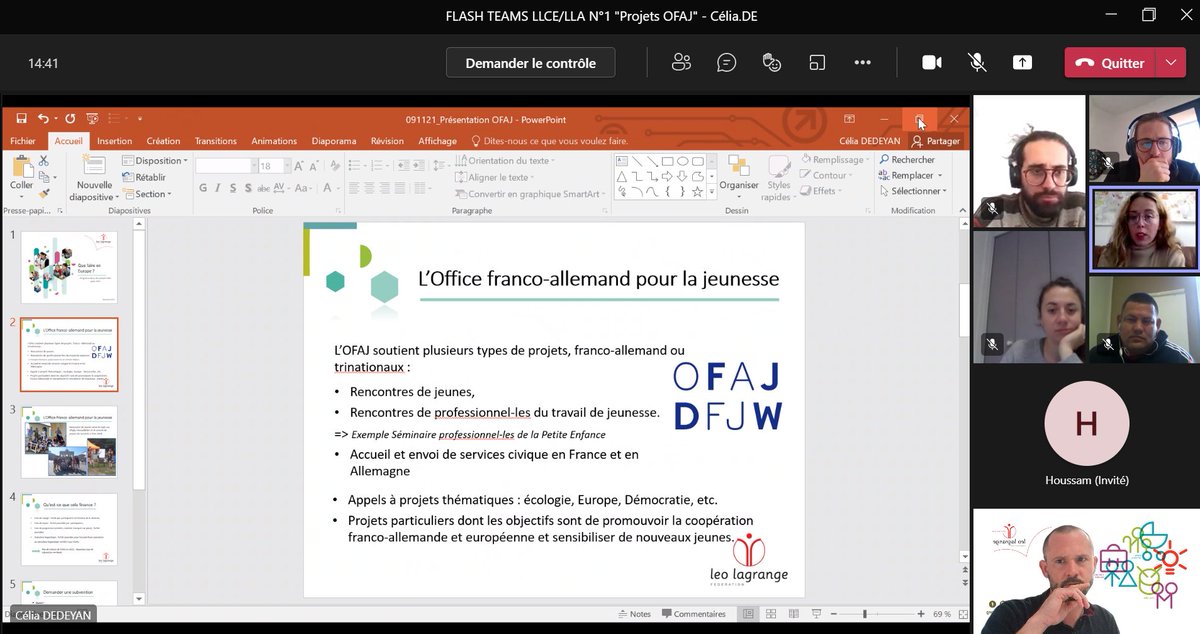Toggle the Notes pane in status bar
The image size is (1200, 634).
[634, 614]
